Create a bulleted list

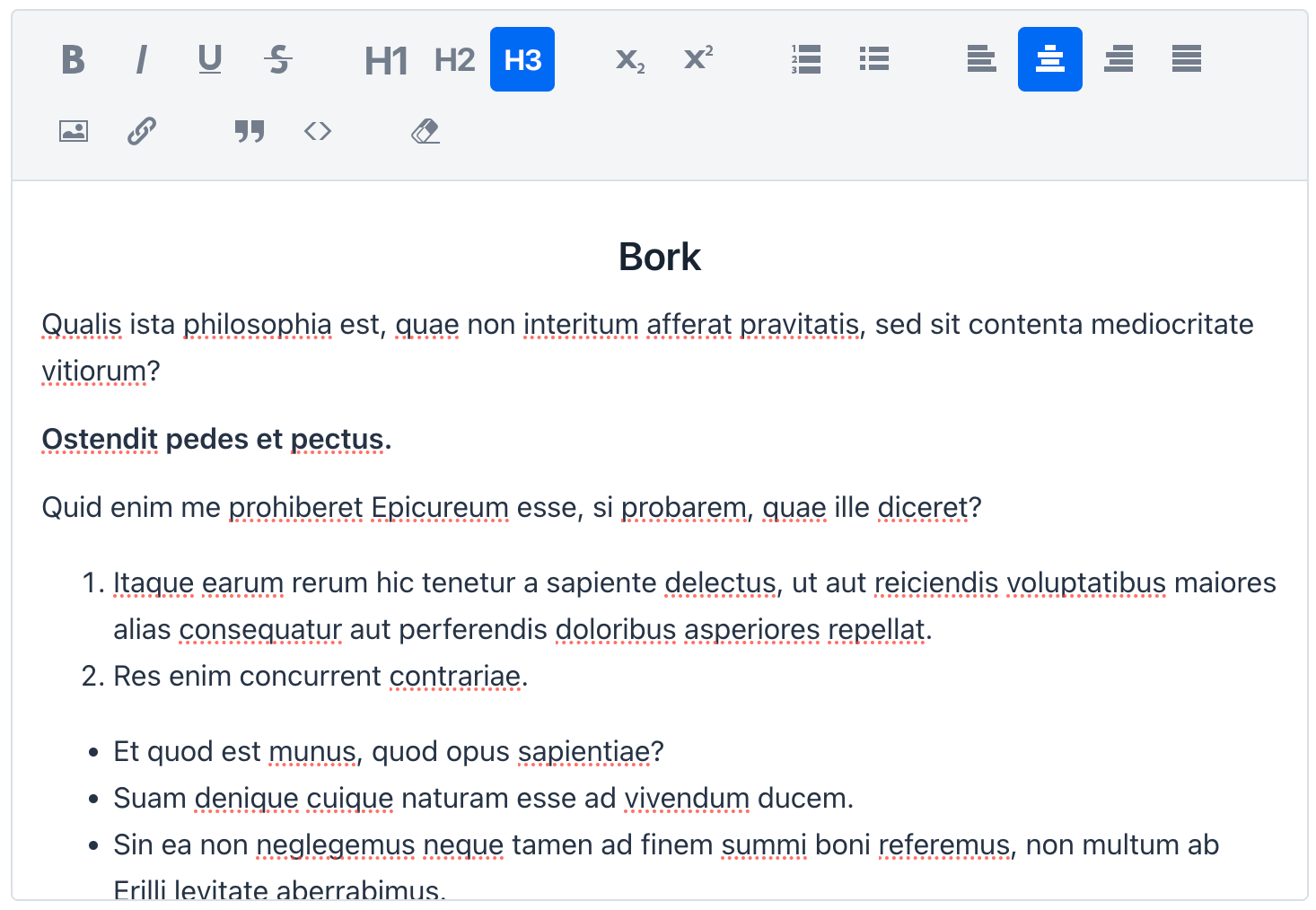pyautogui.click(x=873, y=59)
